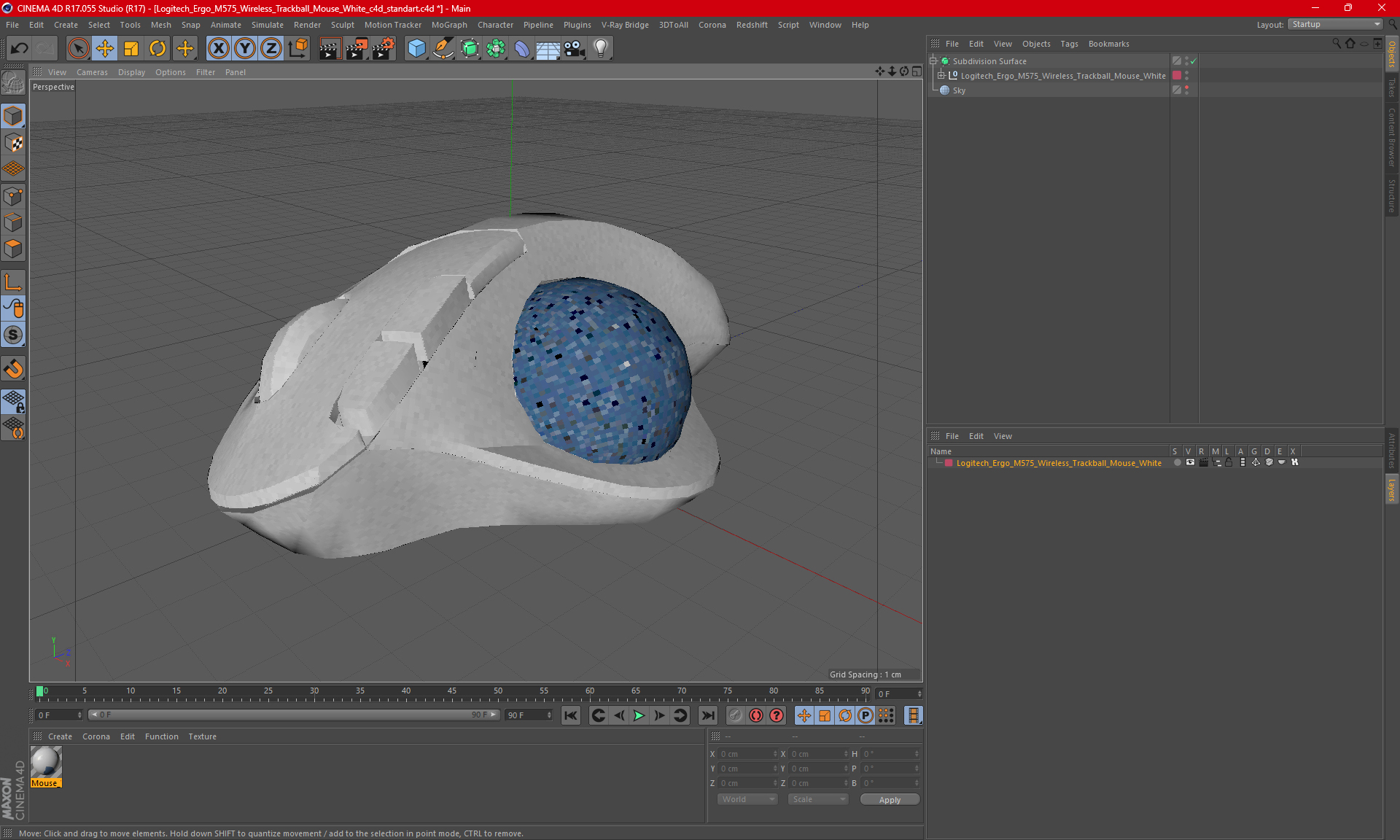Add a Camera object icon
This screenshot has width=1400, height=840.
pos(574,49)
